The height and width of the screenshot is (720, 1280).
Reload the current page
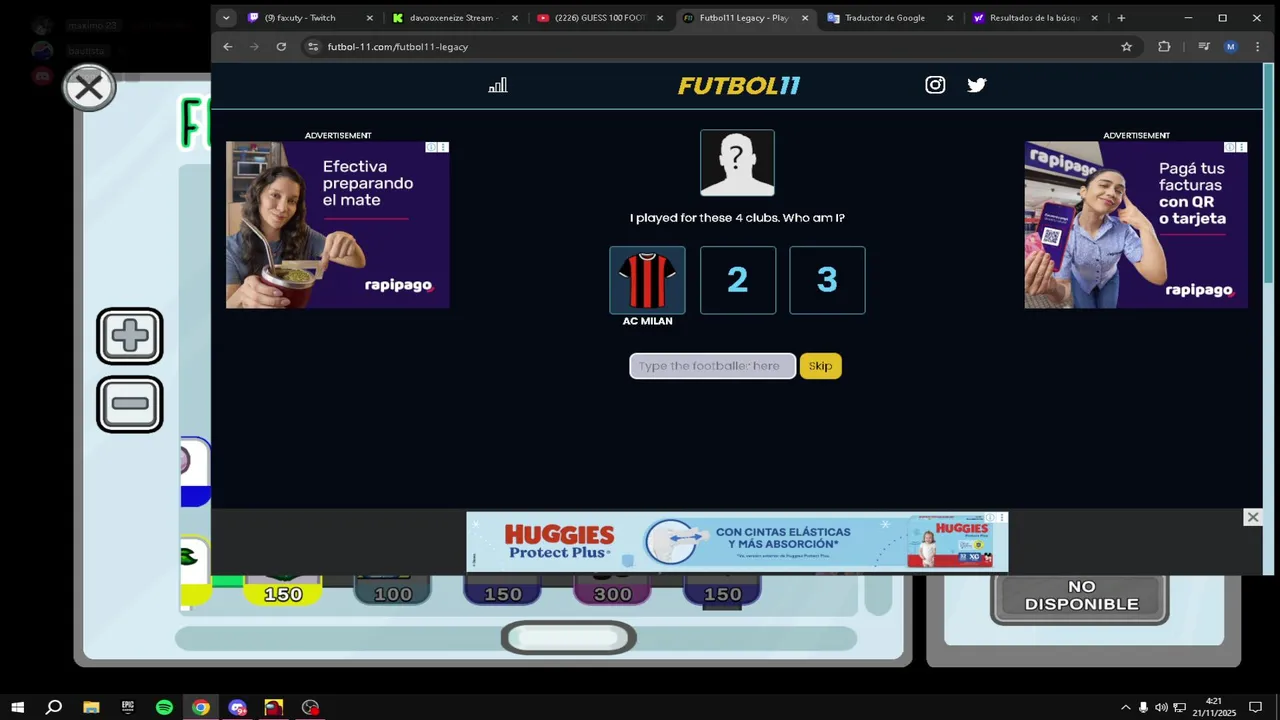click(x=281, y=47)
